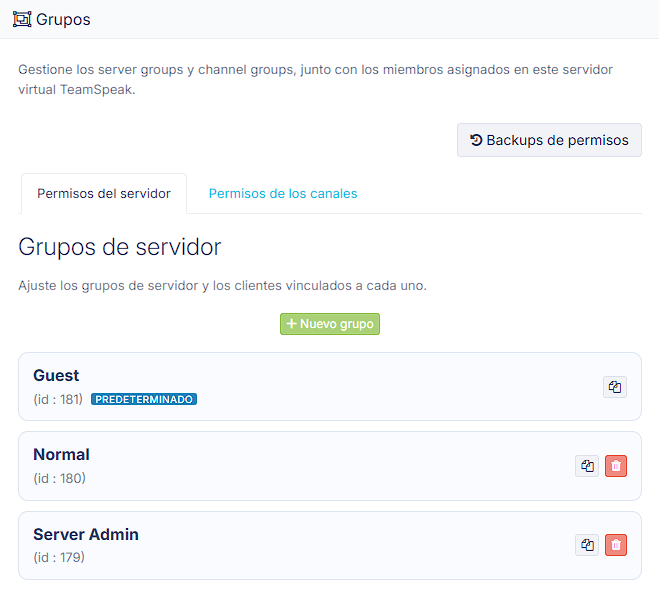659x598 pixels.
Task: Click the id 180 label
Action: pyautogui.click(x=59, y=478)
